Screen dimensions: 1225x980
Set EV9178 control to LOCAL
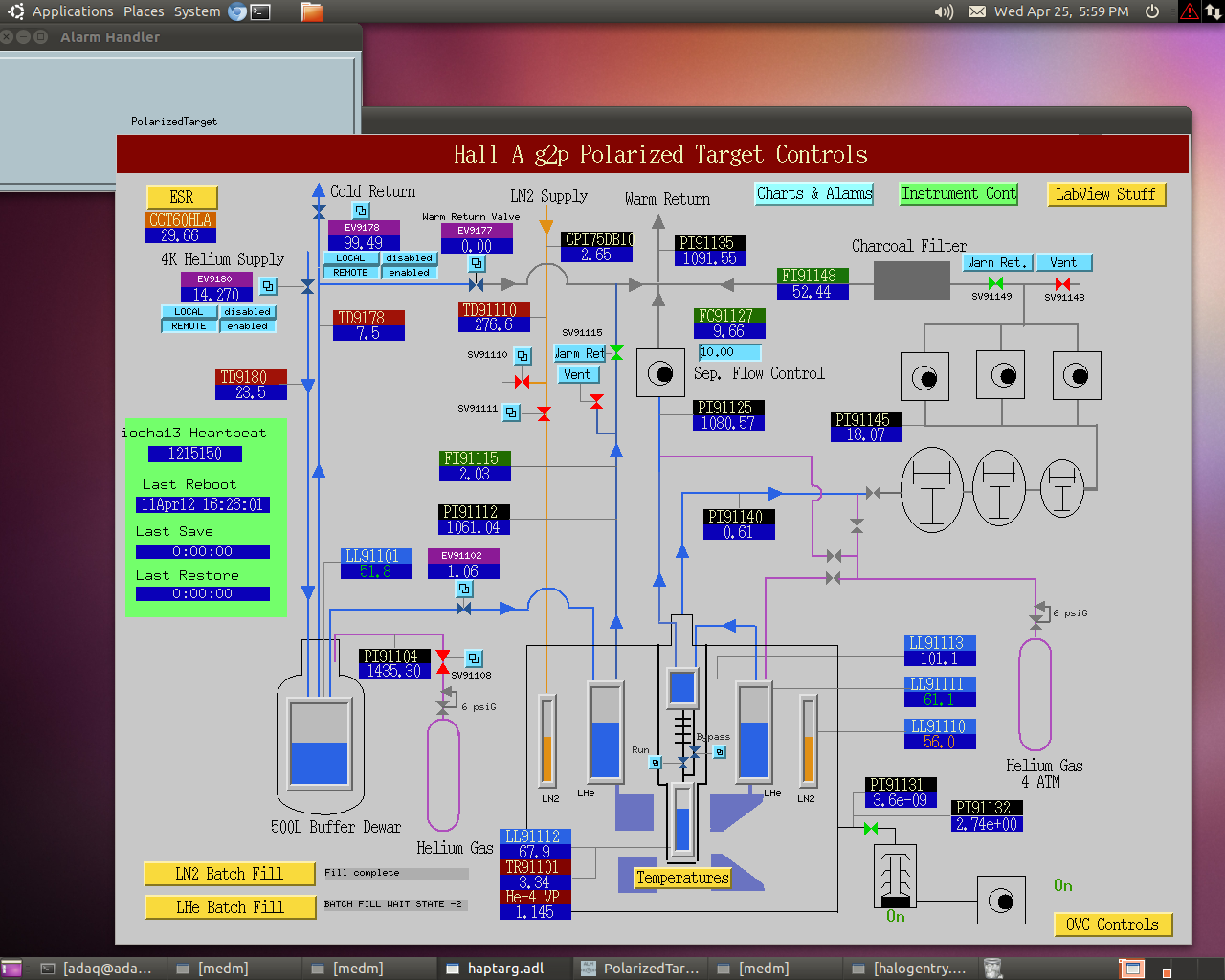pyautogui.click(x=350, y=258)
